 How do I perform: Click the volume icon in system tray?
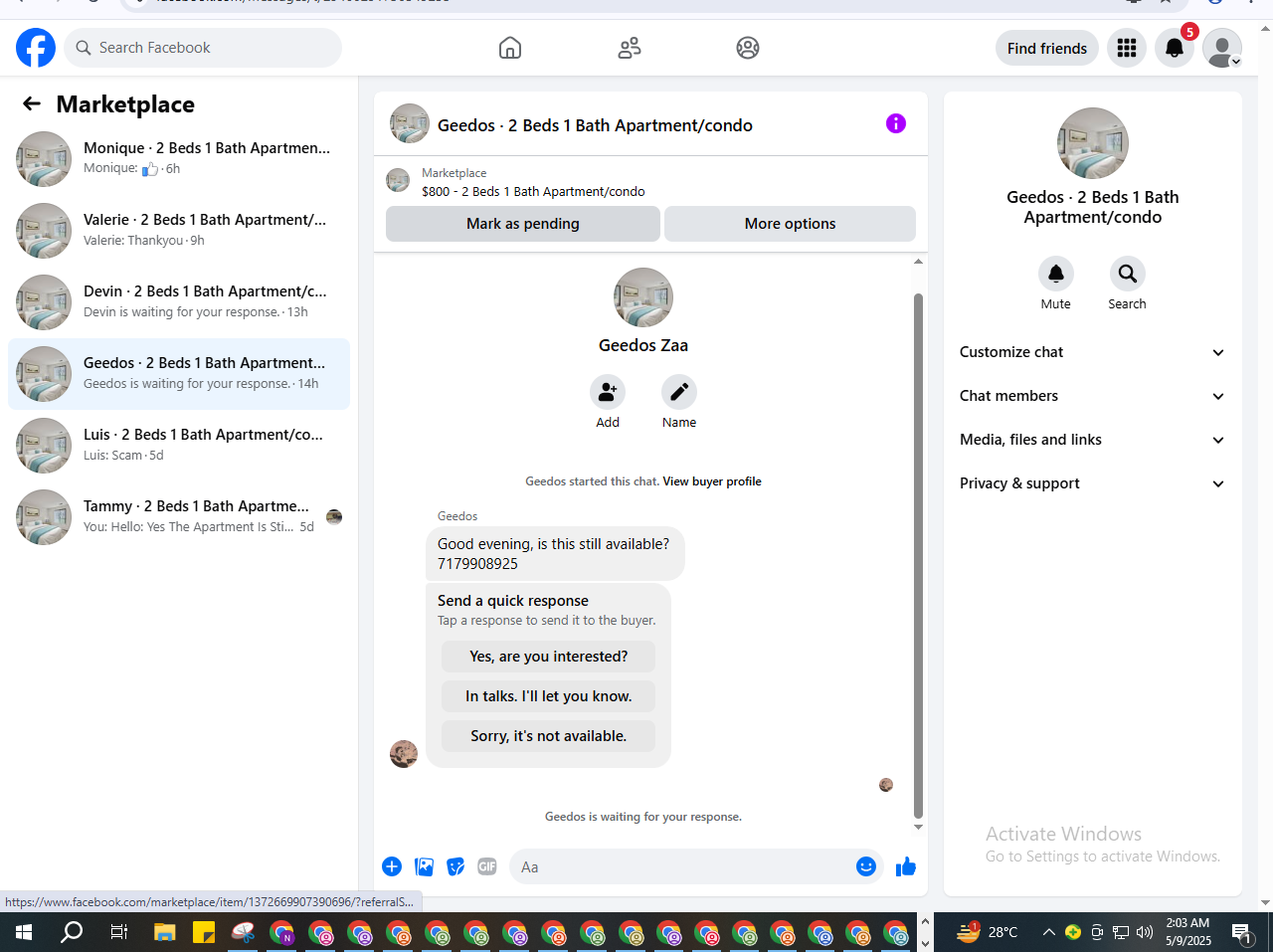1145,932
